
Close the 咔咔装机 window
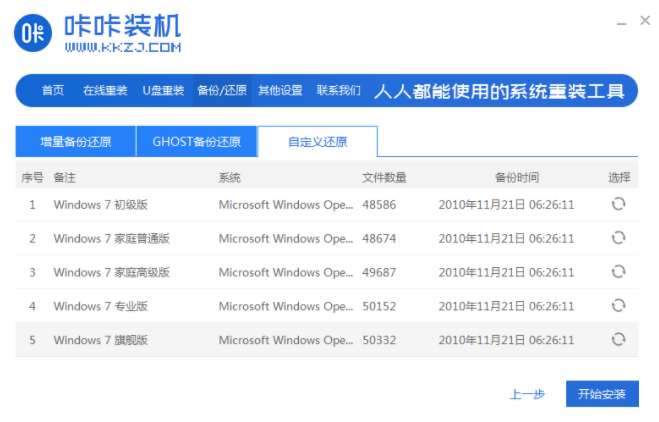(645, 20)
